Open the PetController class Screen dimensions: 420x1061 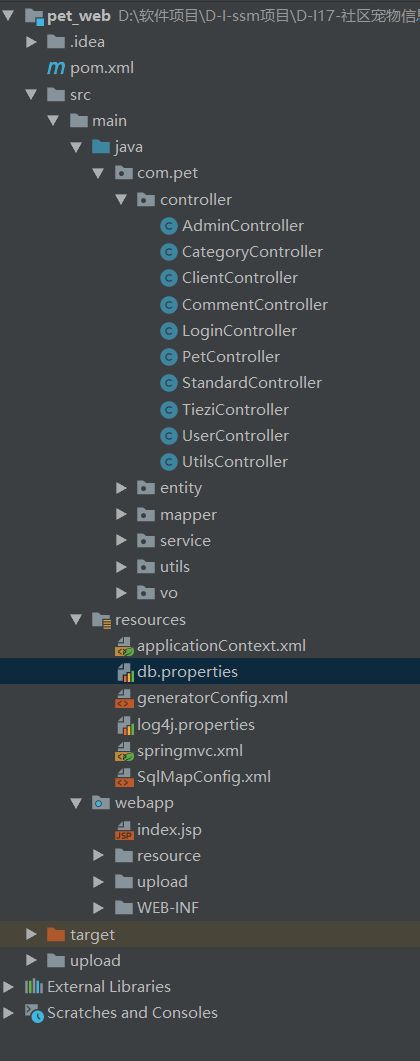231,357
